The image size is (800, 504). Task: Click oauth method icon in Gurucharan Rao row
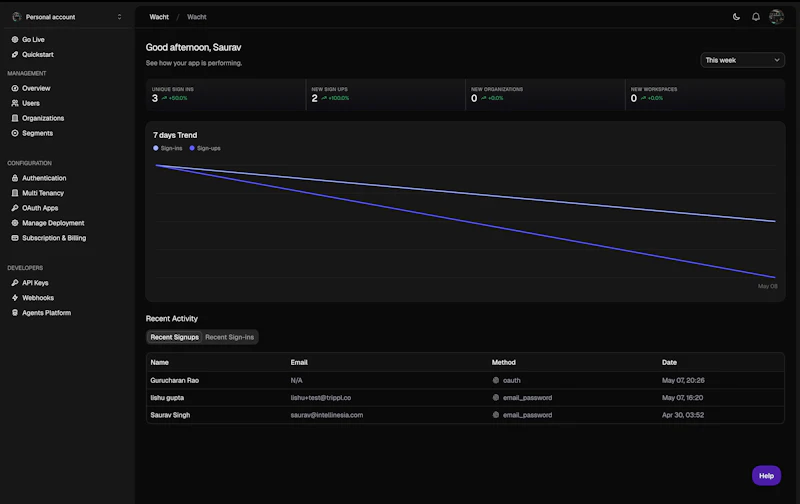495,381
